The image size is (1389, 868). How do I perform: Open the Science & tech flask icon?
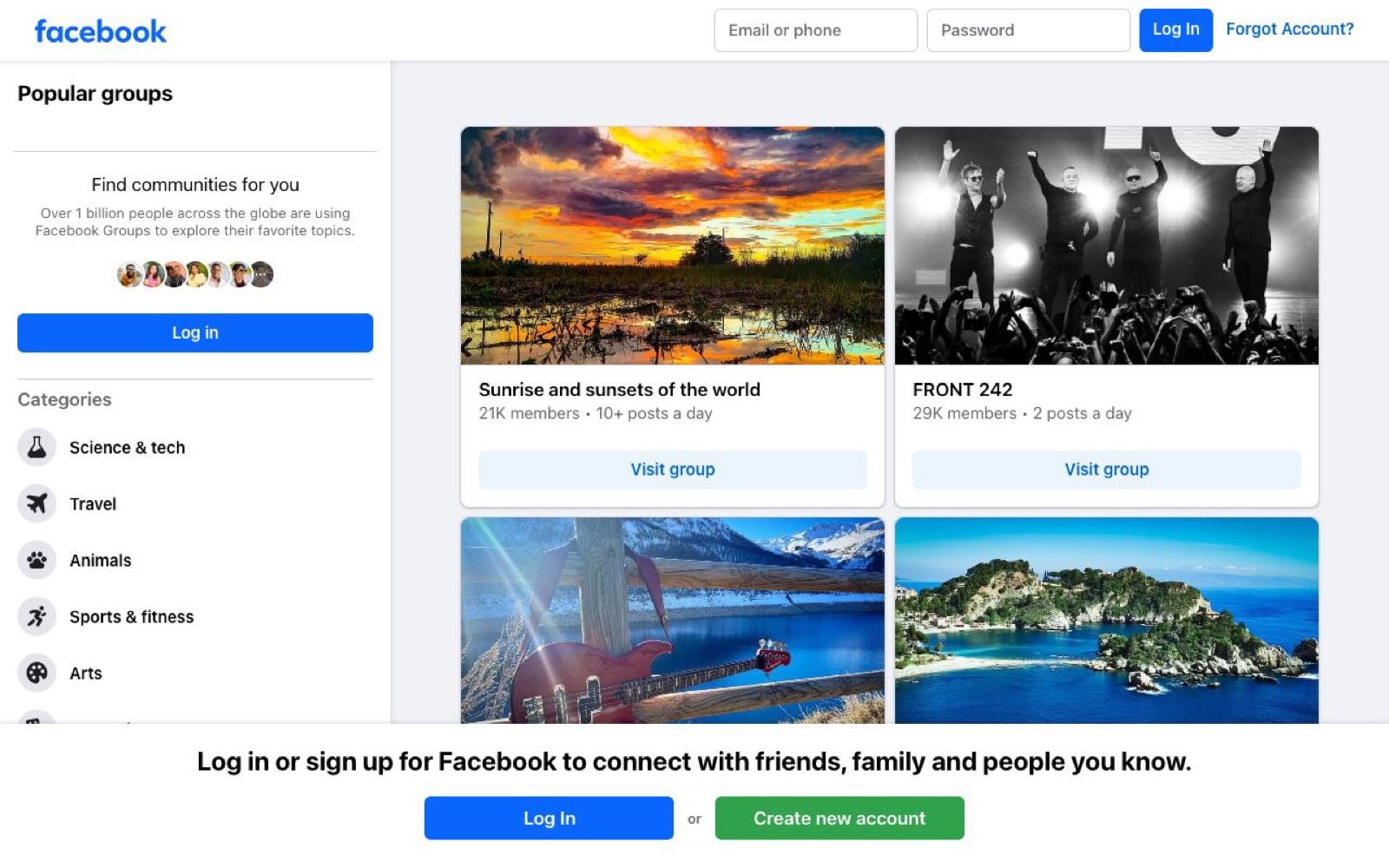[x=36, y=447]
